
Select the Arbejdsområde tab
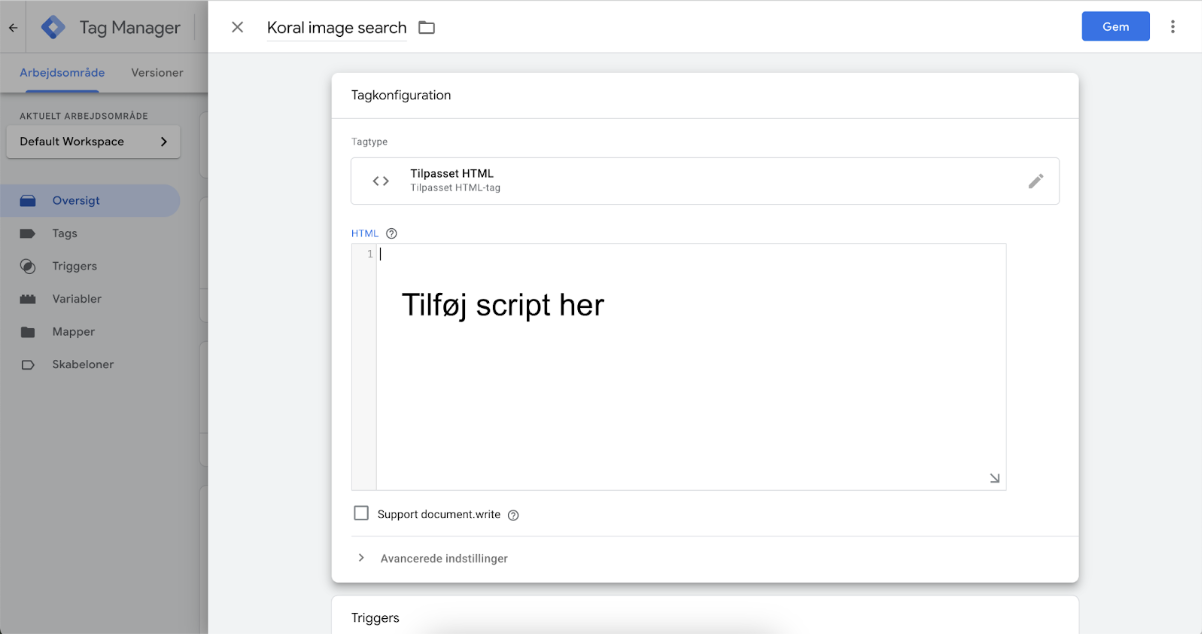[60, 72]
